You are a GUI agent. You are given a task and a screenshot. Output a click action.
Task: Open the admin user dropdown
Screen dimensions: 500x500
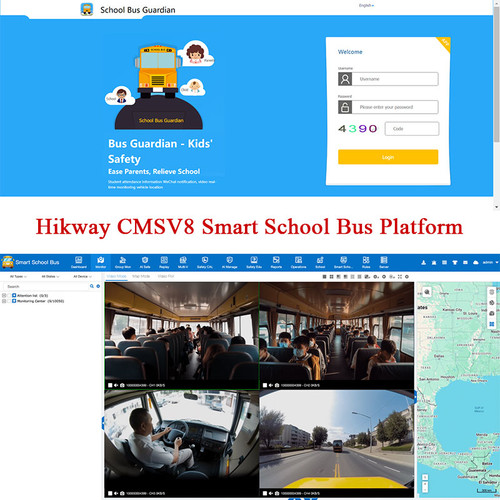tap(490, 263)
